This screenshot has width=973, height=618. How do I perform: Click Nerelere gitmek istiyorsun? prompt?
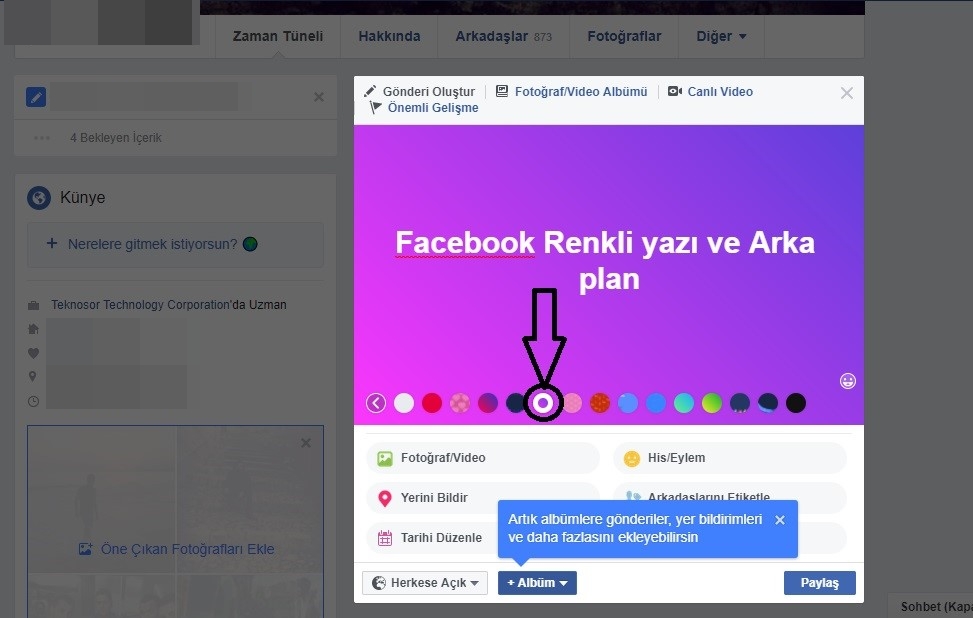pos(152,244)
